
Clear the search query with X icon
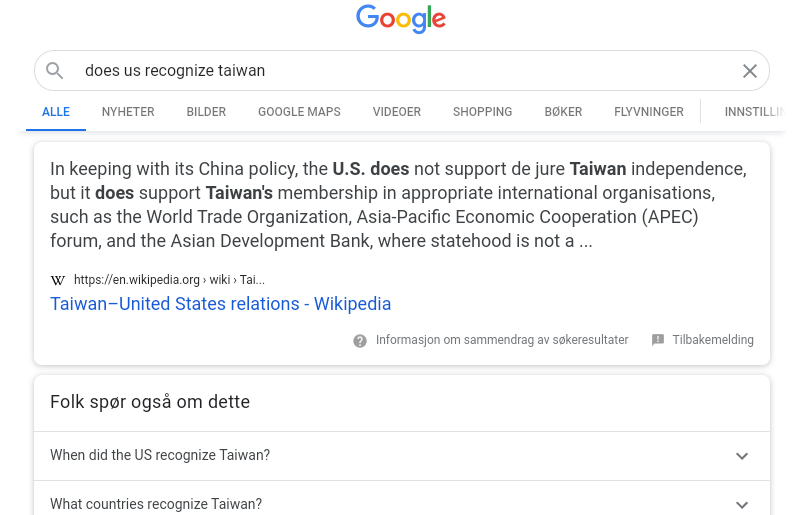[x=749, y=71]
